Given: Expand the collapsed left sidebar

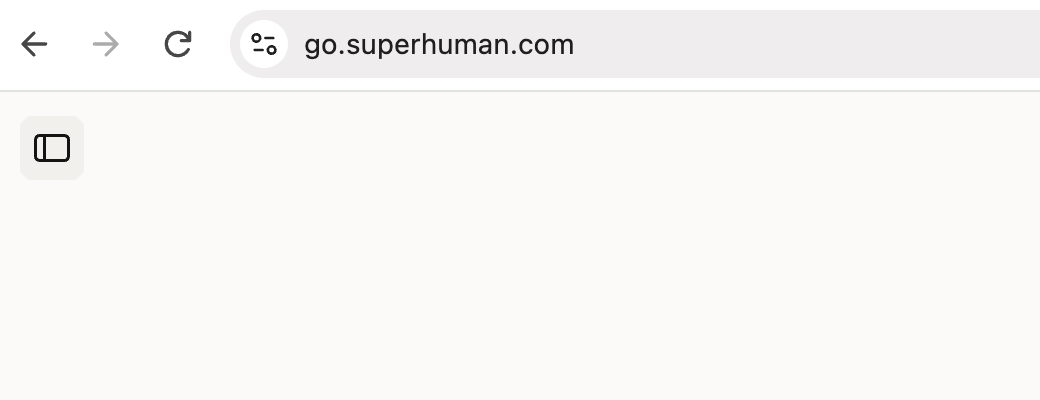Looking at the screenshot, I should click(52, 148).
